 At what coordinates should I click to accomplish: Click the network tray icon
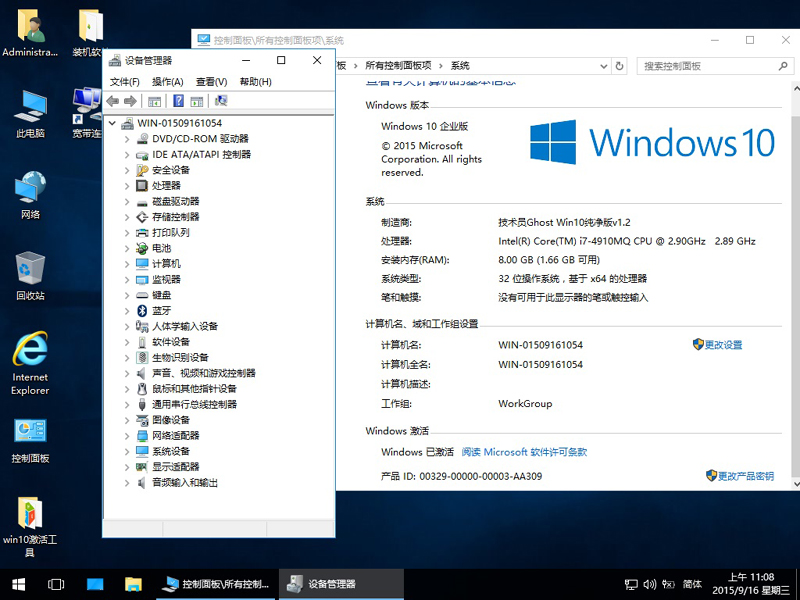click(631, 584)
